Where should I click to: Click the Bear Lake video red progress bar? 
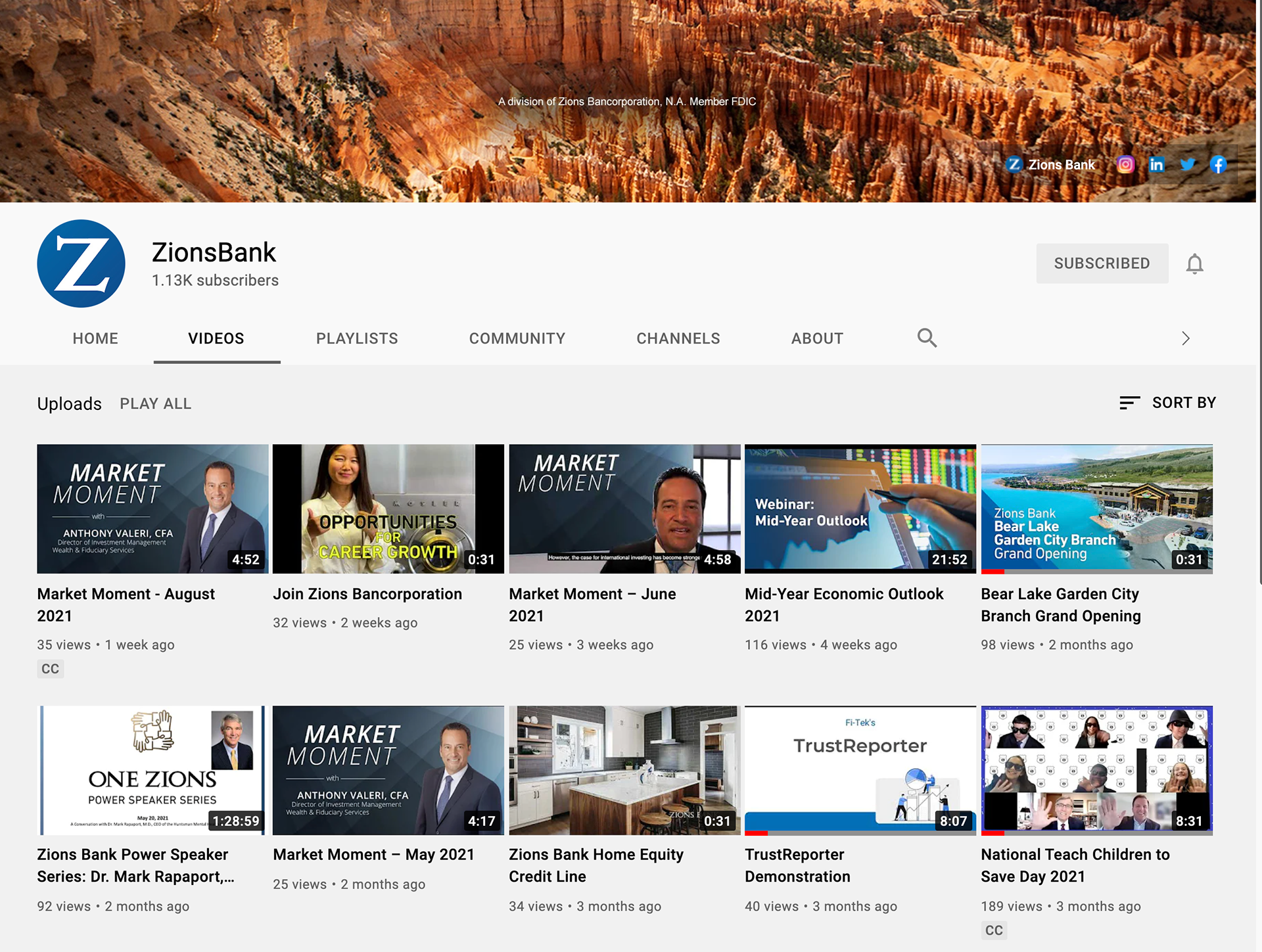tap(992, 572)
